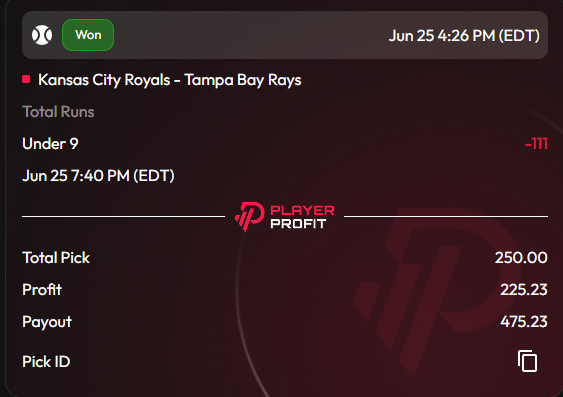Open the Kansas City Royals - Tampa Bay Rays matchup
This screenshot has height=397, width=563.
pos(169,80)
